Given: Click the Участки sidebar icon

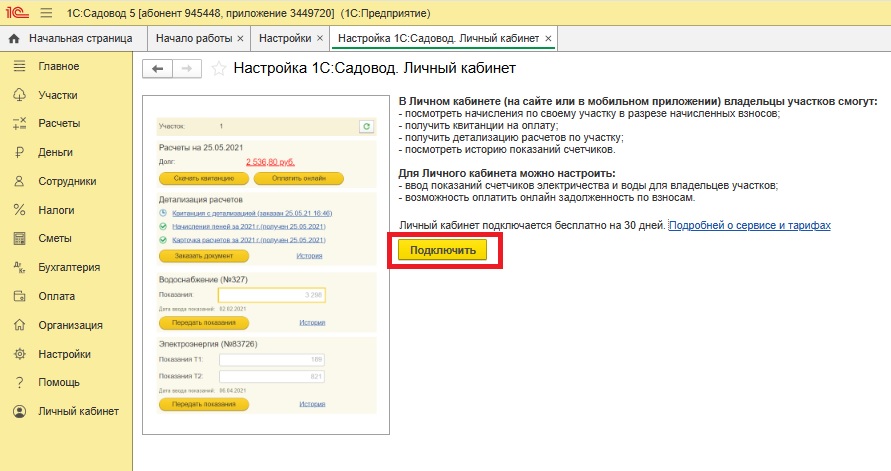Looking at the screenshot, I should [x=19, y=95].
